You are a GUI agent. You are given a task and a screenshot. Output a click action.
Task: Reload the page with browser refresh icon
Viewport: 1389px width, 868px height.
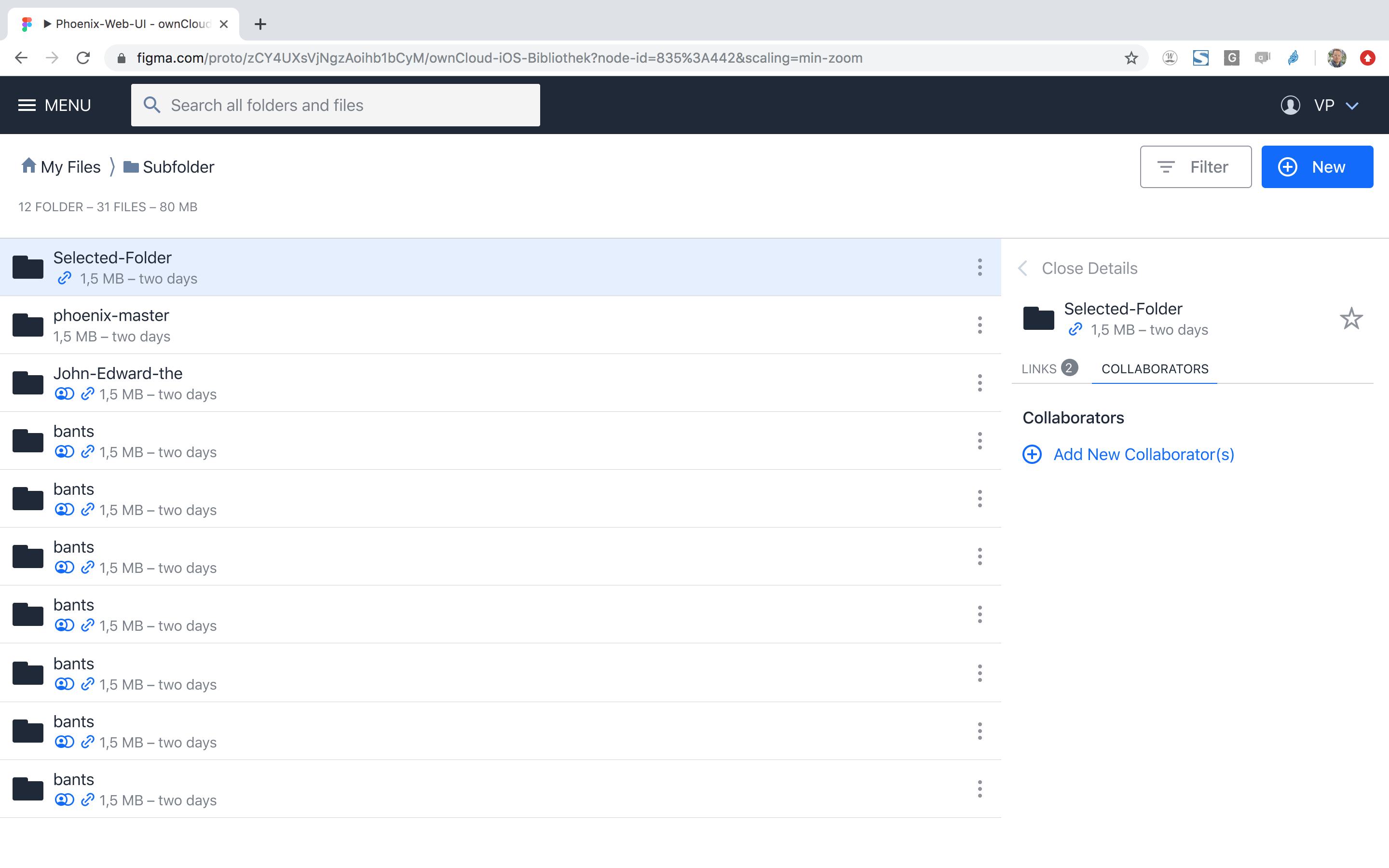83,58
